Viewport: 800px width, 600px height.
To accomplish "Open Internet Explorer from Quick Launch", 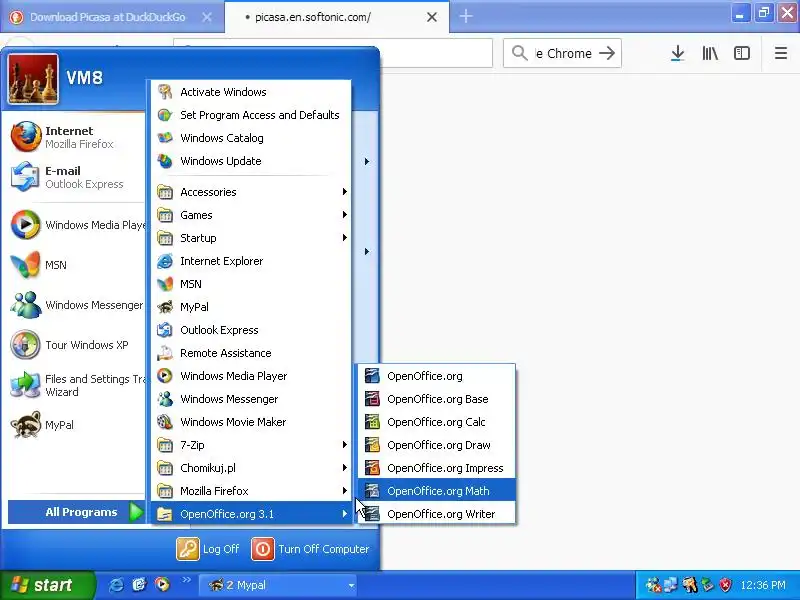I will (116, 585).
